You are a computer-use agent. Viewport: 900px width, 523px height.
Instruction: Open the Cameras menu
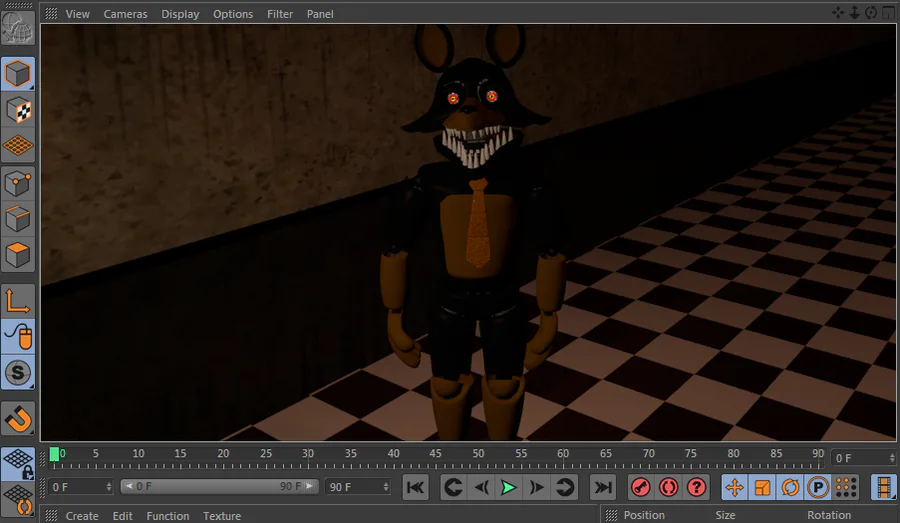click(x=125, y=14)
